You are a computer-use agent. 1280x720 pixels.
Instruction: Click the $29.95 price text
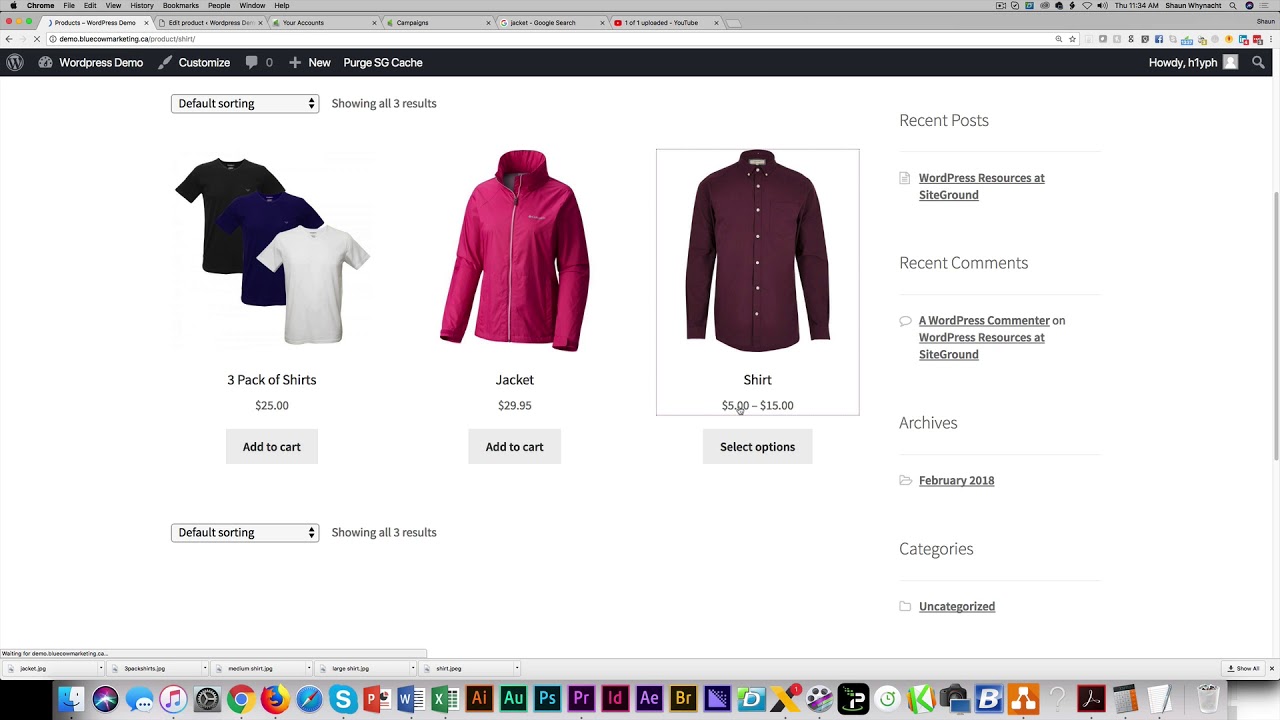tap(515, 405)
